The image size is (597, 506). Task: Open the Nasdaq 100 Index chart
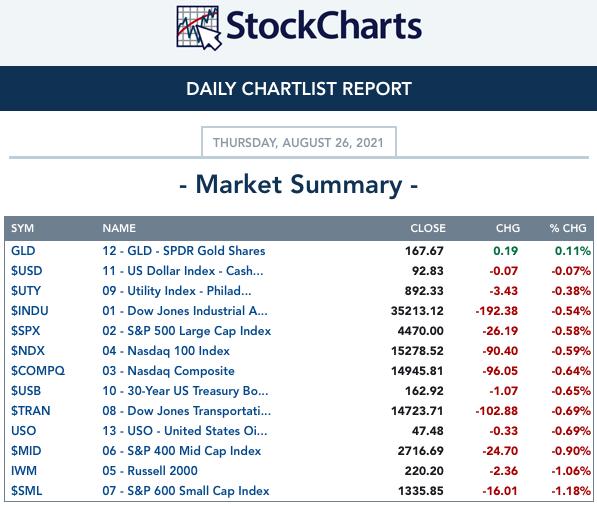[x=166, y=351]
